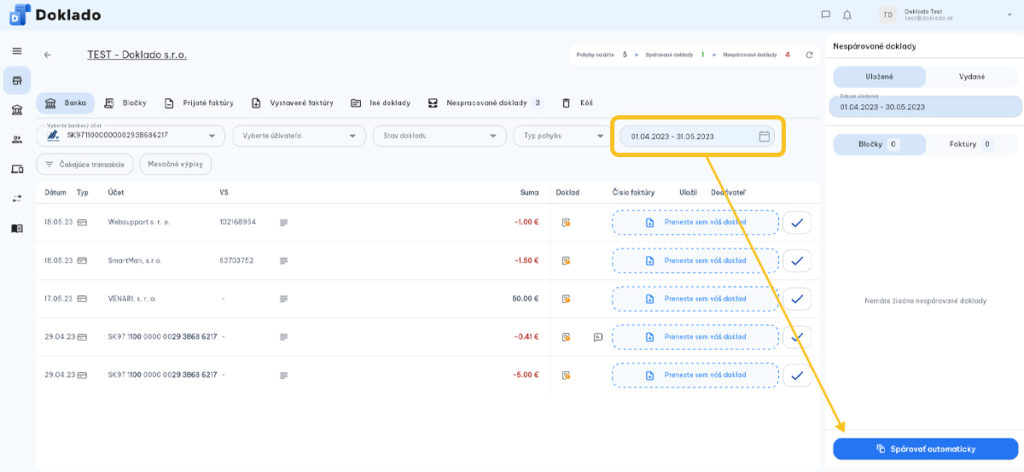Click the drop zone in the SmartMan row

(695, 260)
